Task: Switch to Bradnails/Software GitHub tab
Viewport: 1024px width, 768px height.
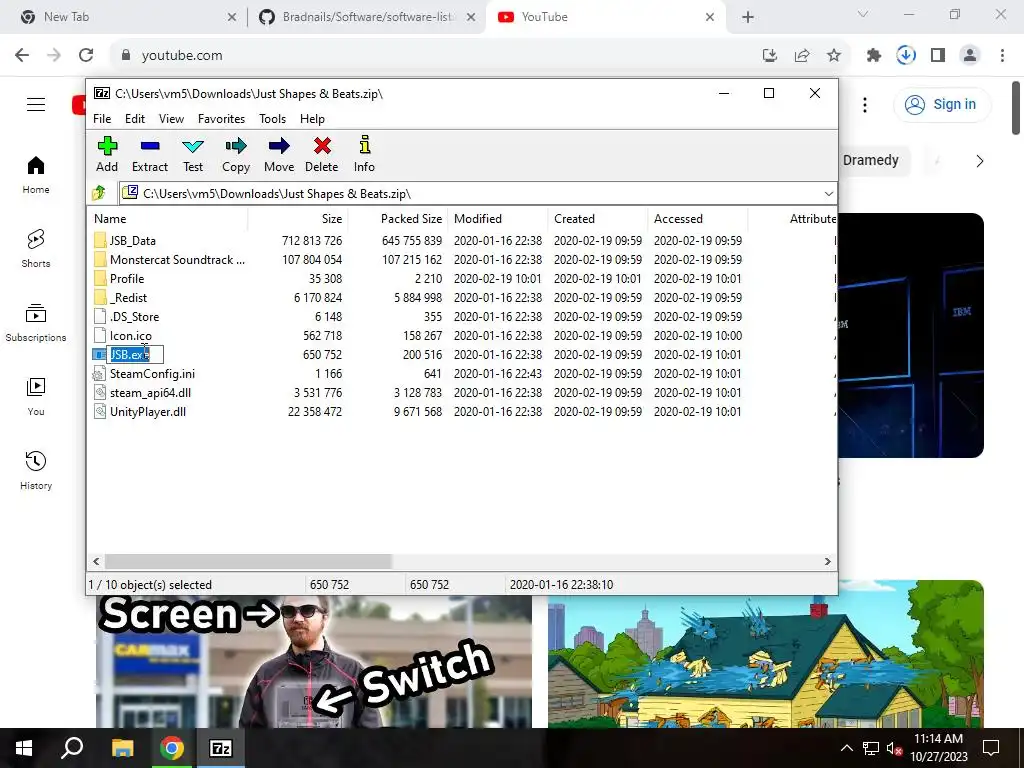Action: coord(368,17)
